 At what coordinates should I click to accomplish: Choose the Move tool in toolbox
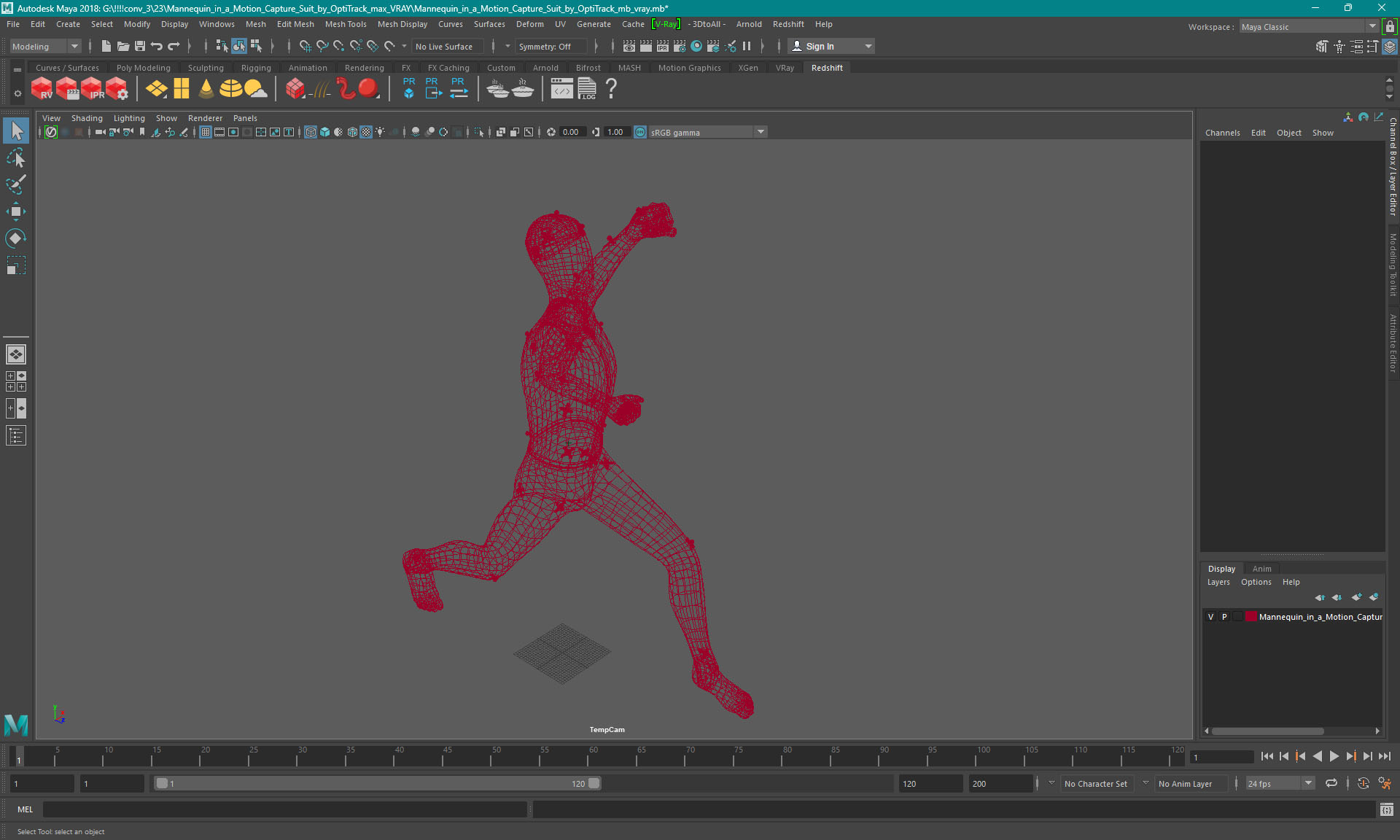click(16, 212)
